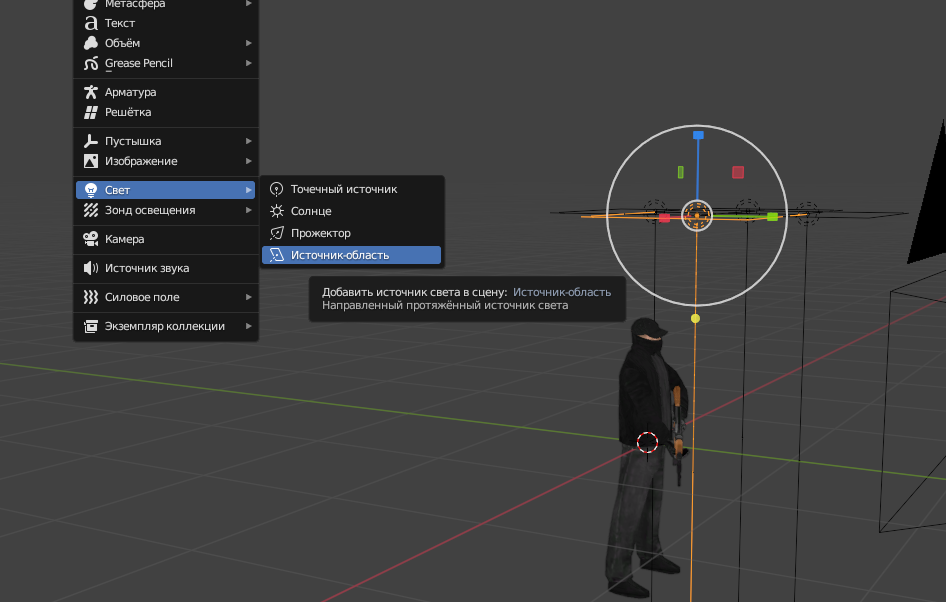Click the Armature icon in menu
This screenshot has height=602, width=946.
coord(91,92)
